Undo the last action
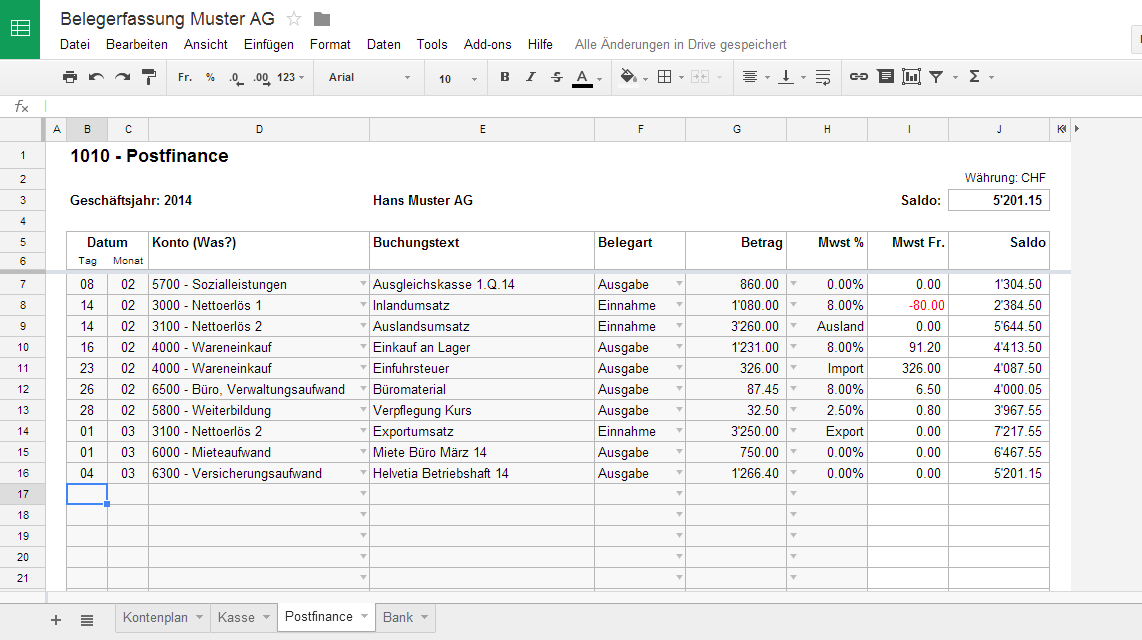The image size is (1142, 640). click(96, 77)
